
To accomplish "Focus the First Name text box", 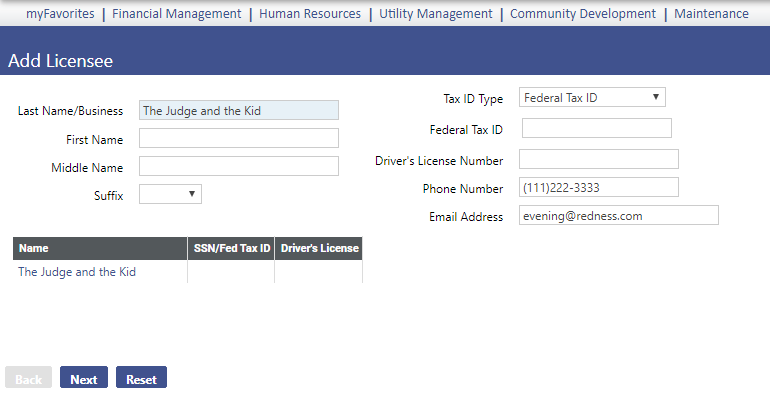I will click(x=238, y=138).
